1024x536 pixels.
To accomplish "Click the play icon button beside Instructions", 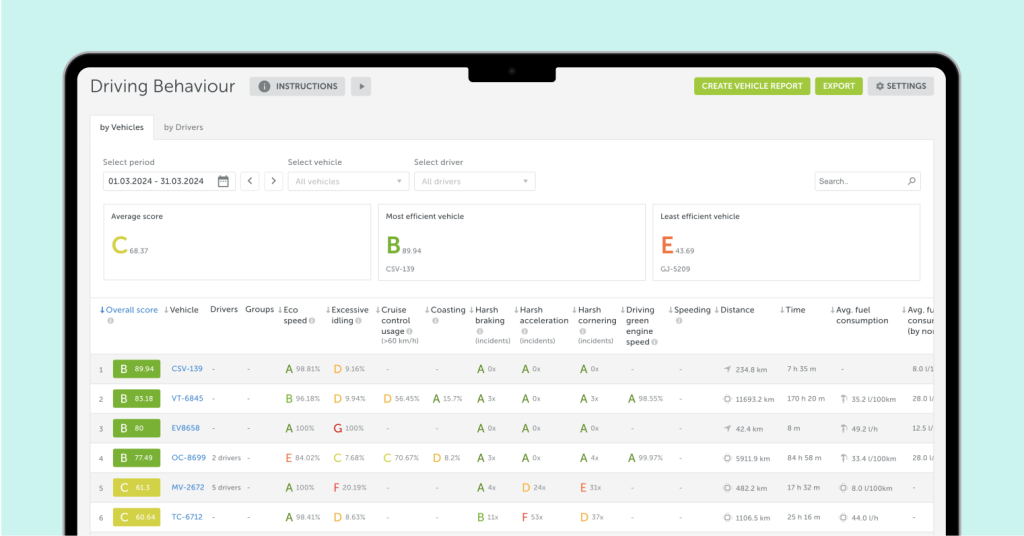I will pos(361,86).
